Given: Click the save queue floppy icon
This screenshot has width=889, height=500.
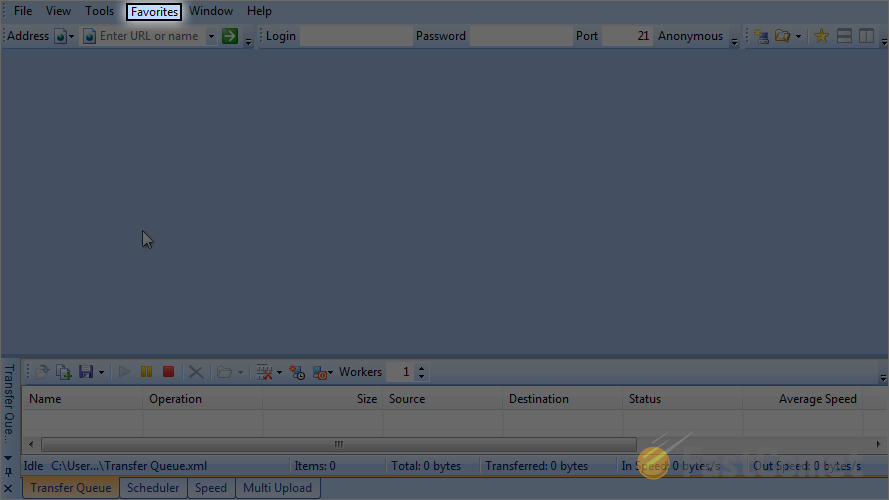Looking at the screenshot, I should 86,372.
